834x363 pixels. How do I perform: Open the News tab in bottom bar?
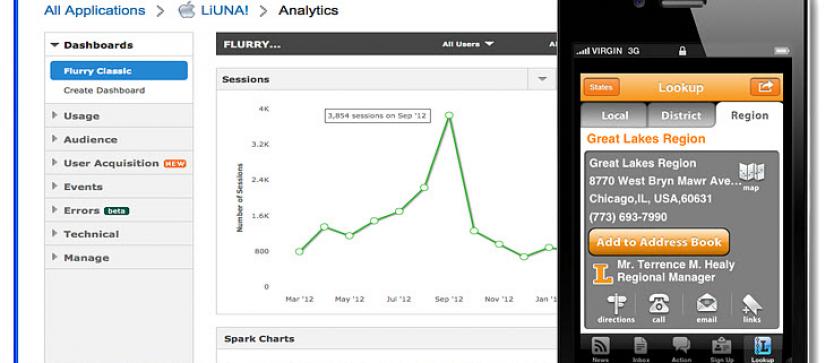601,349
